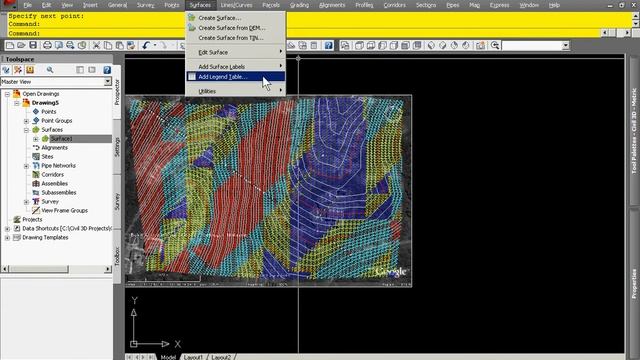
Task: Click Toolspace horizontal scrollbar left arrow
Action: [5, 269]
